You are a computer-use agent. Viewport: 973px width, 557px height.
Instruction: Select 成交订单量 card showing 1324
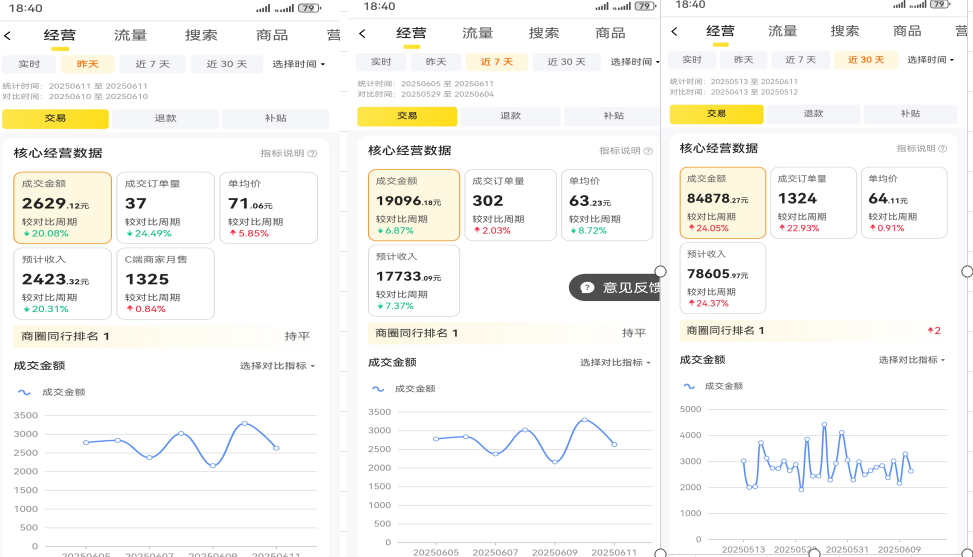point(813,203)
